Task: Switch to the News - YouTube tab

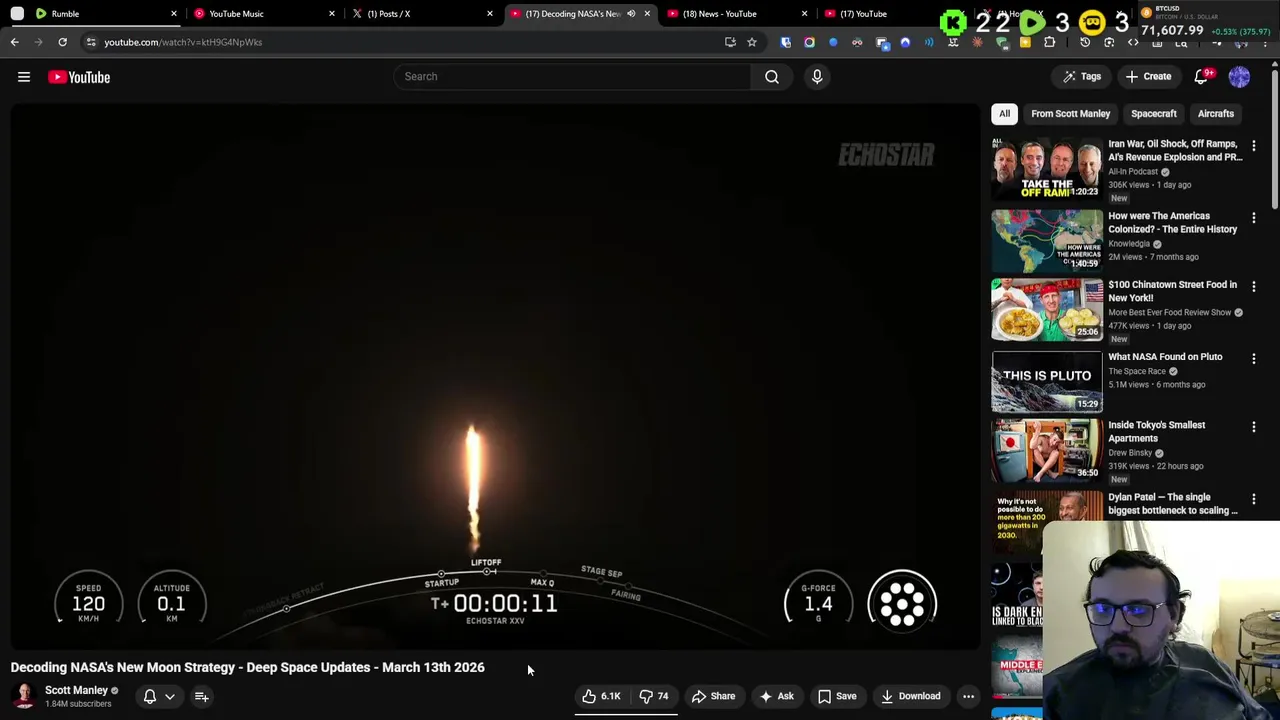Action: click(736, 13)
